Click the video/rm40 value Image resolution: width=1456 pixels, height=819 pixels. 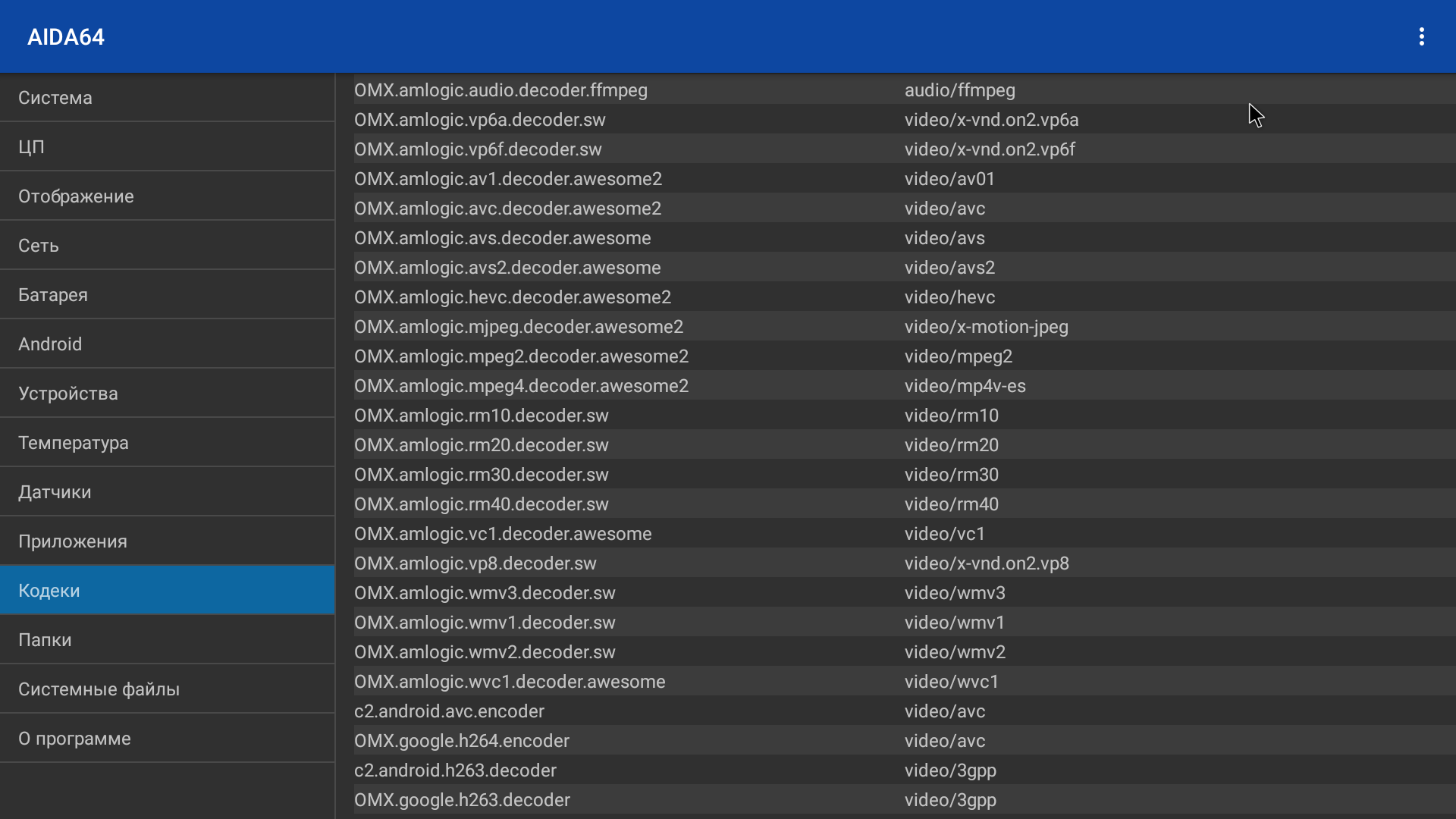951,504
